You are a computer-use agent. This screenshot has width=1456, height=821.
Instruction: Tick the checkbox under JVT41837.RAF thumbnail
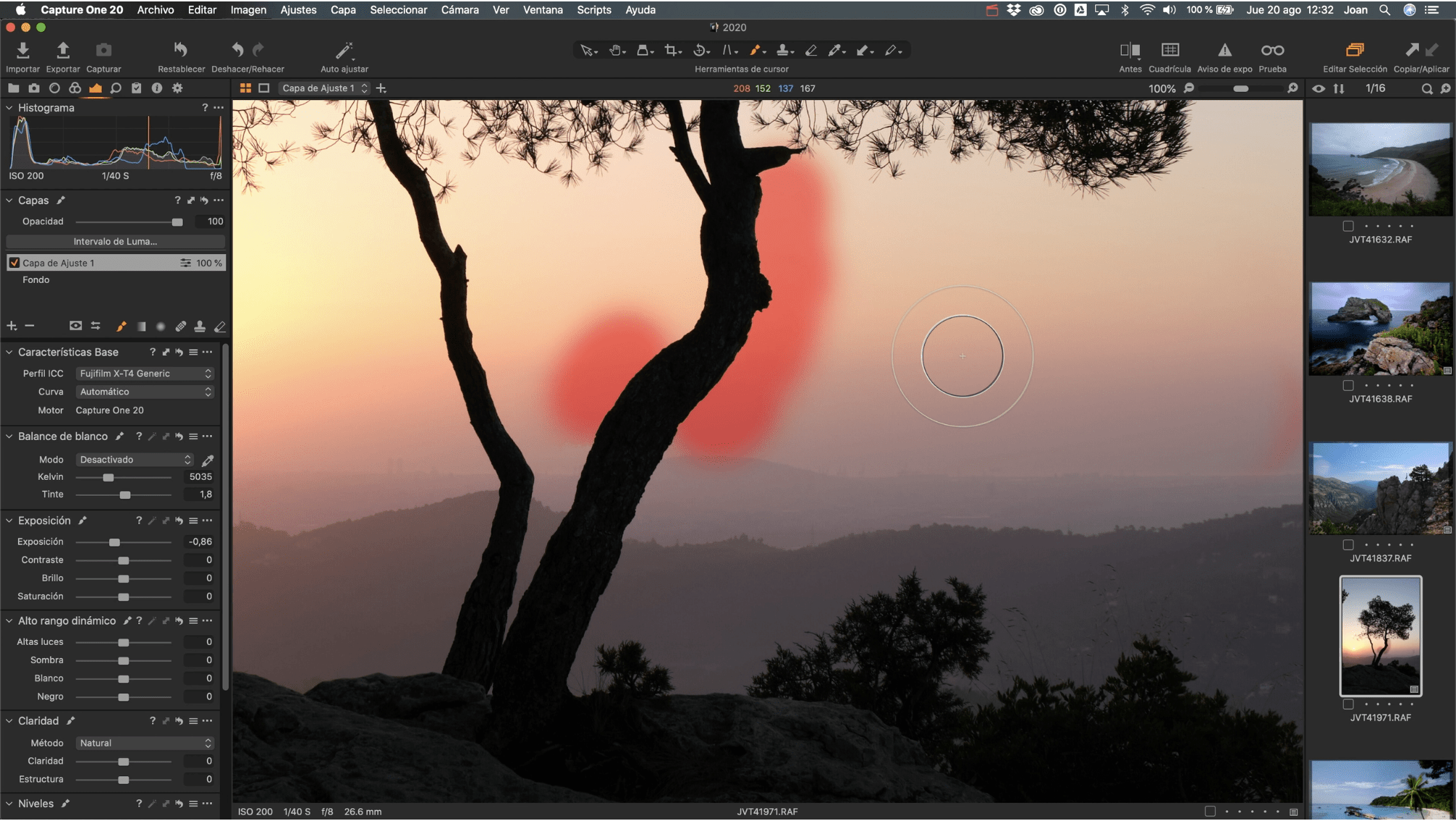(x=1348, y=544)
